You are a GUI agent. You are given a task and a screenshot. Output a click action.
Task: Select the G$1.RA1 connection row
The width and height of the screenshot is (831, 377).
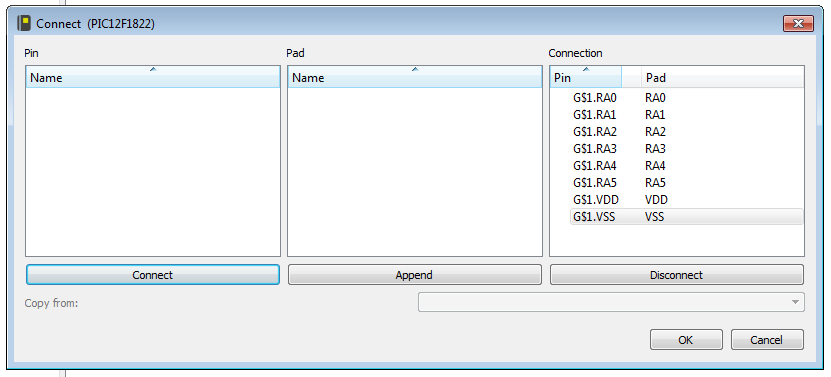(686, 115)
